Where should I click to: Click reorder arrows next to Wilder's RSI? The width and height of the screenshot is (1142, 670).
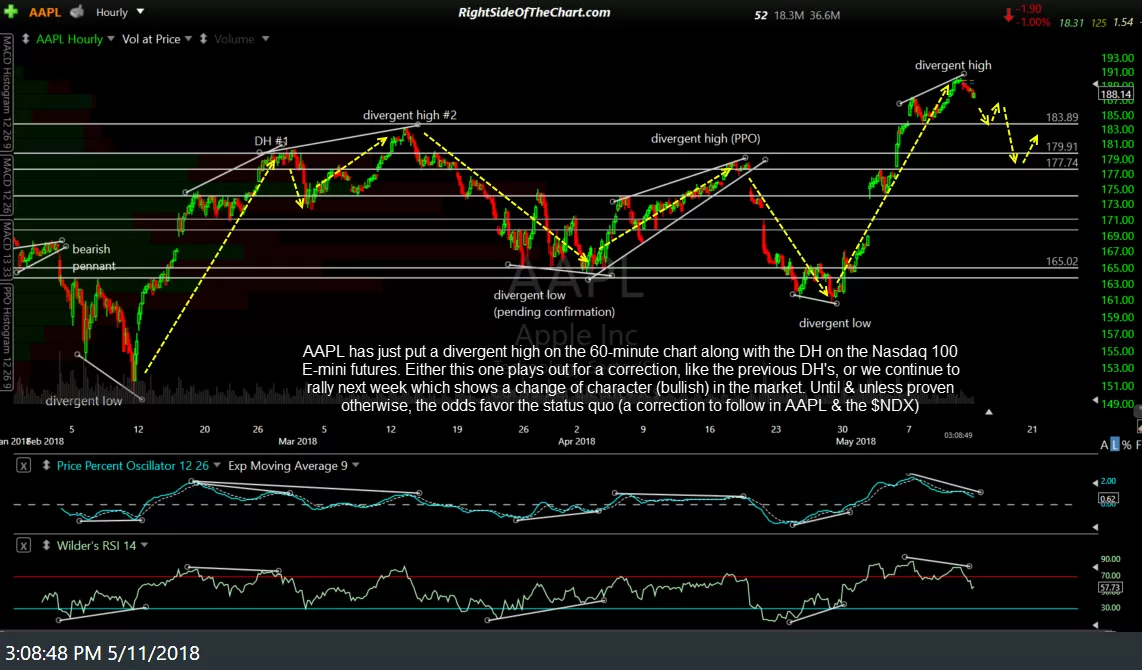pyautogui.click(x=46, y=545)
